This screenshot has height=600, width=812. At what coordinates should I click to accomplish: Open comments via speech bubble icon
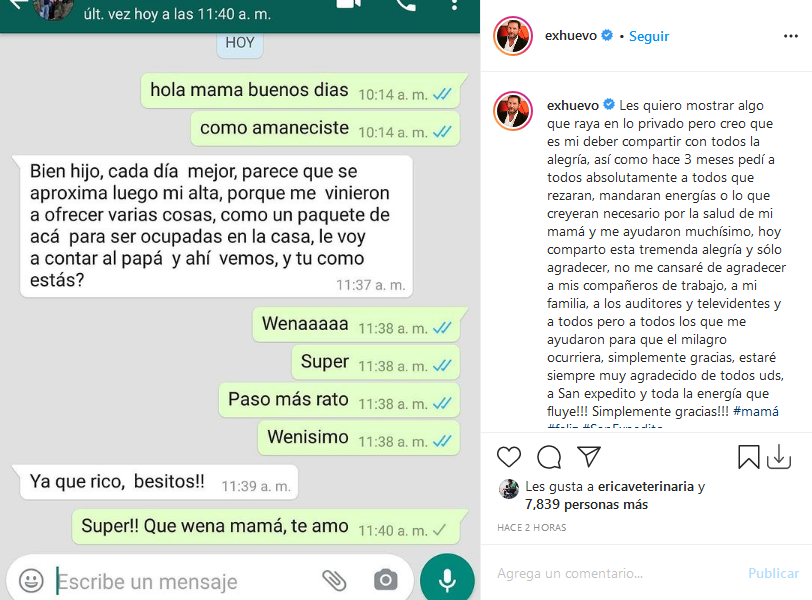549,457
